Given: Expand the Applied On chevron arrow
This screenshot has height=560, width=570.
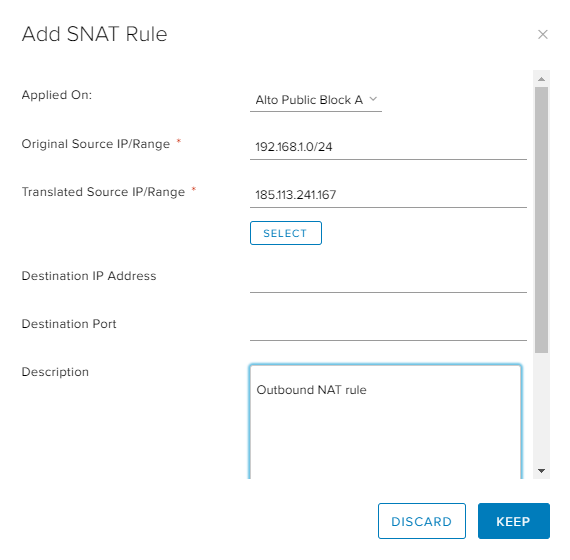Looking at the screenshot, I should click(x=373, y=99).
